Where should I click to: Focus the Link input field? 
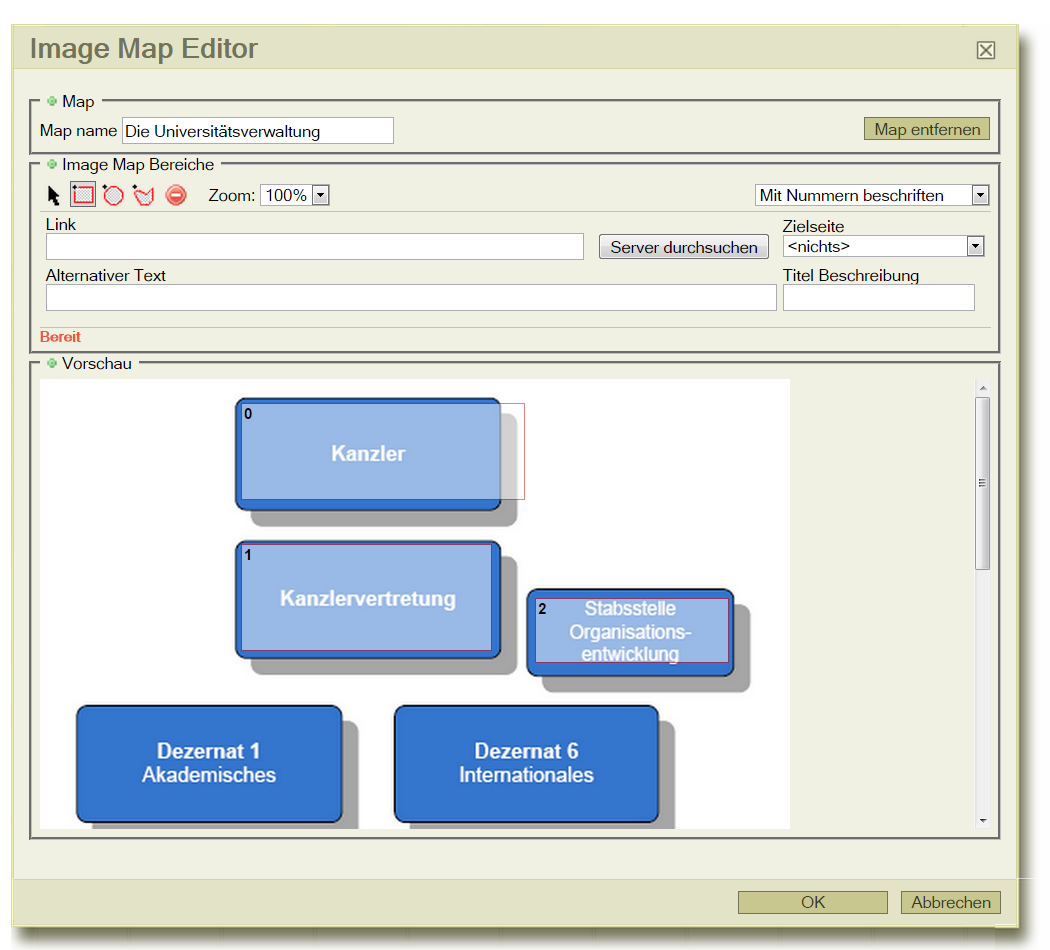tap(315, 246)
